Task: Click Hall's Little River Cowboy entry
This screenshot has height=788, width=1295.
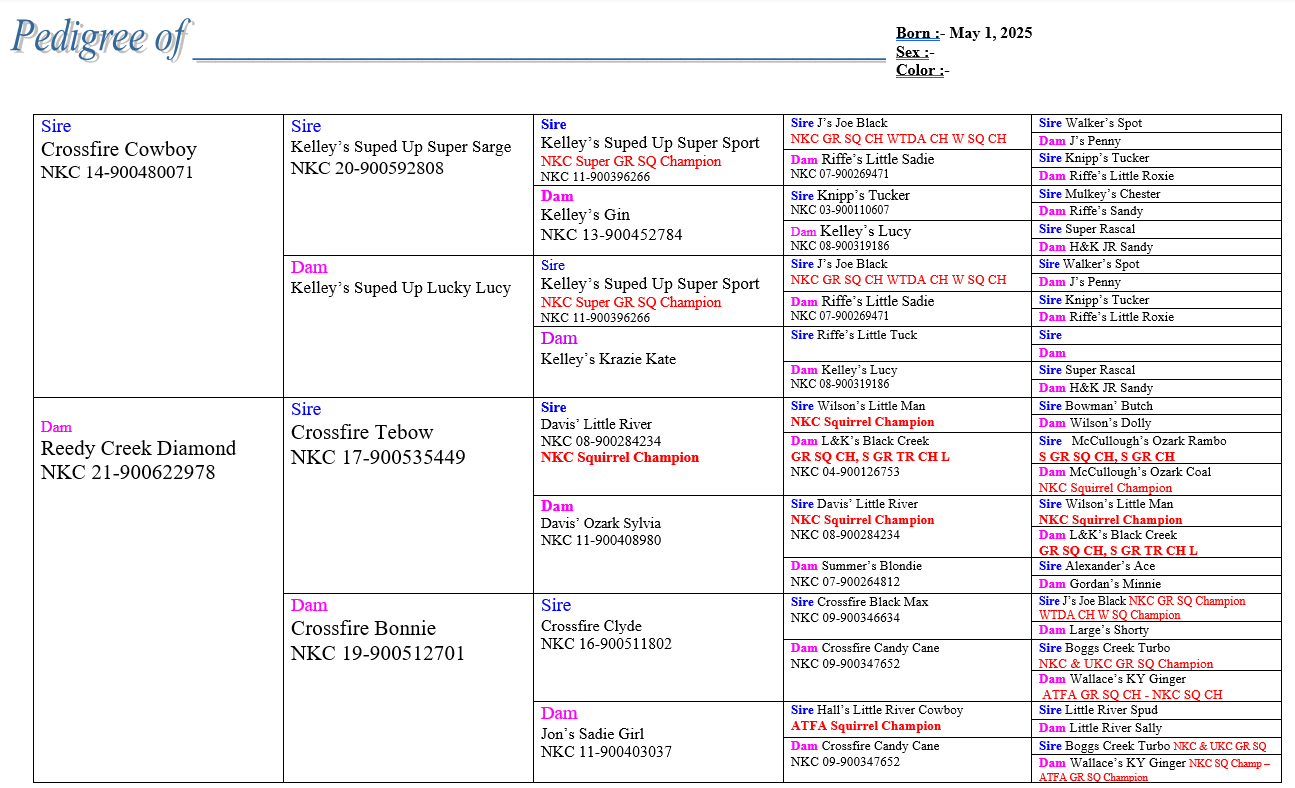Action: click(889, 710)
